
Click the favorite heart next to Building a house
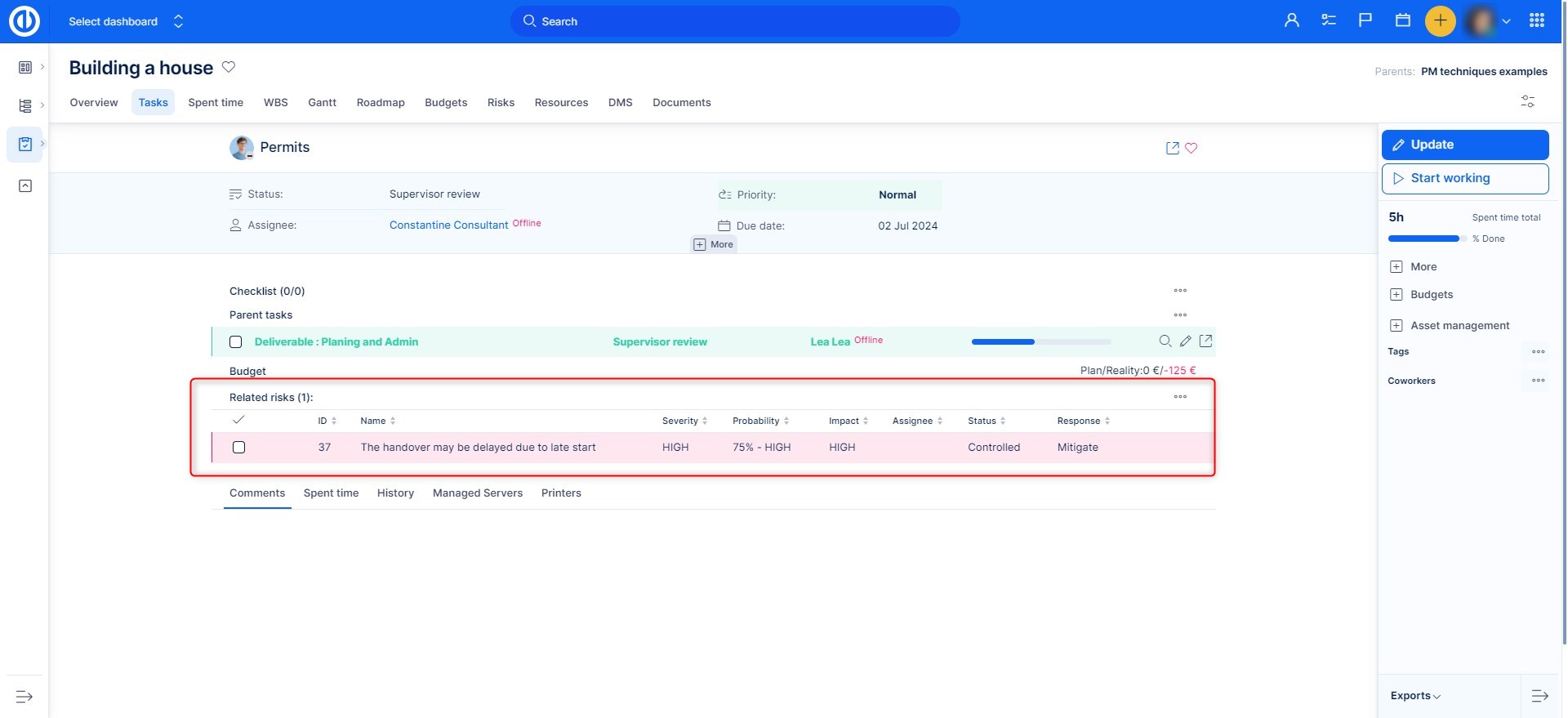coord(229,67)
